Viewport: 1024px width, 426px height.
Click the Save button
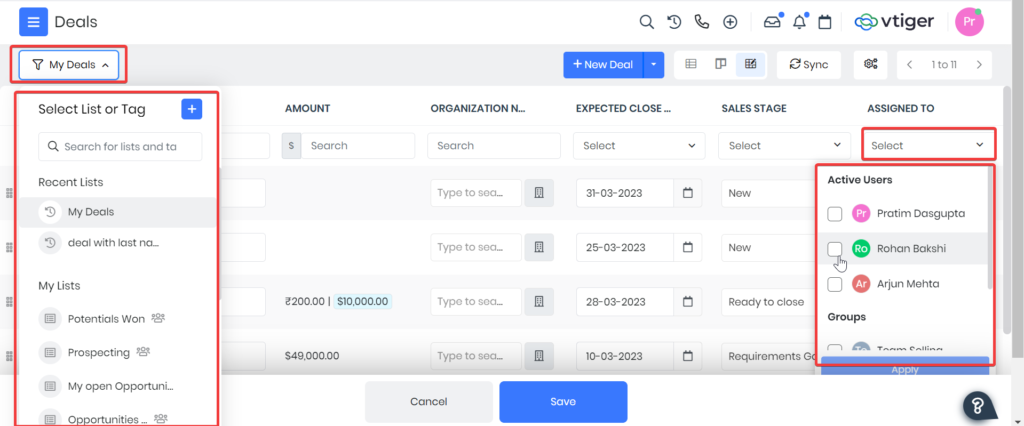coord(563,402)
